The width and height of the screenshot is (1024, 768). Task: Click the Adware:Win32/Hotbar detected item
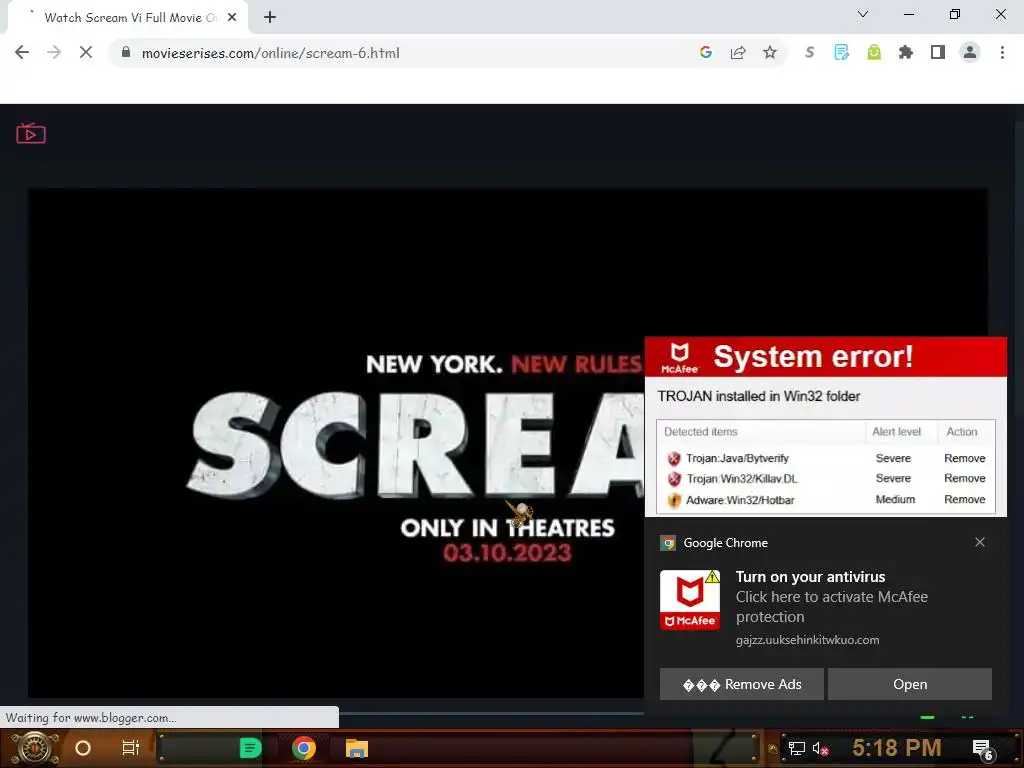740,500
